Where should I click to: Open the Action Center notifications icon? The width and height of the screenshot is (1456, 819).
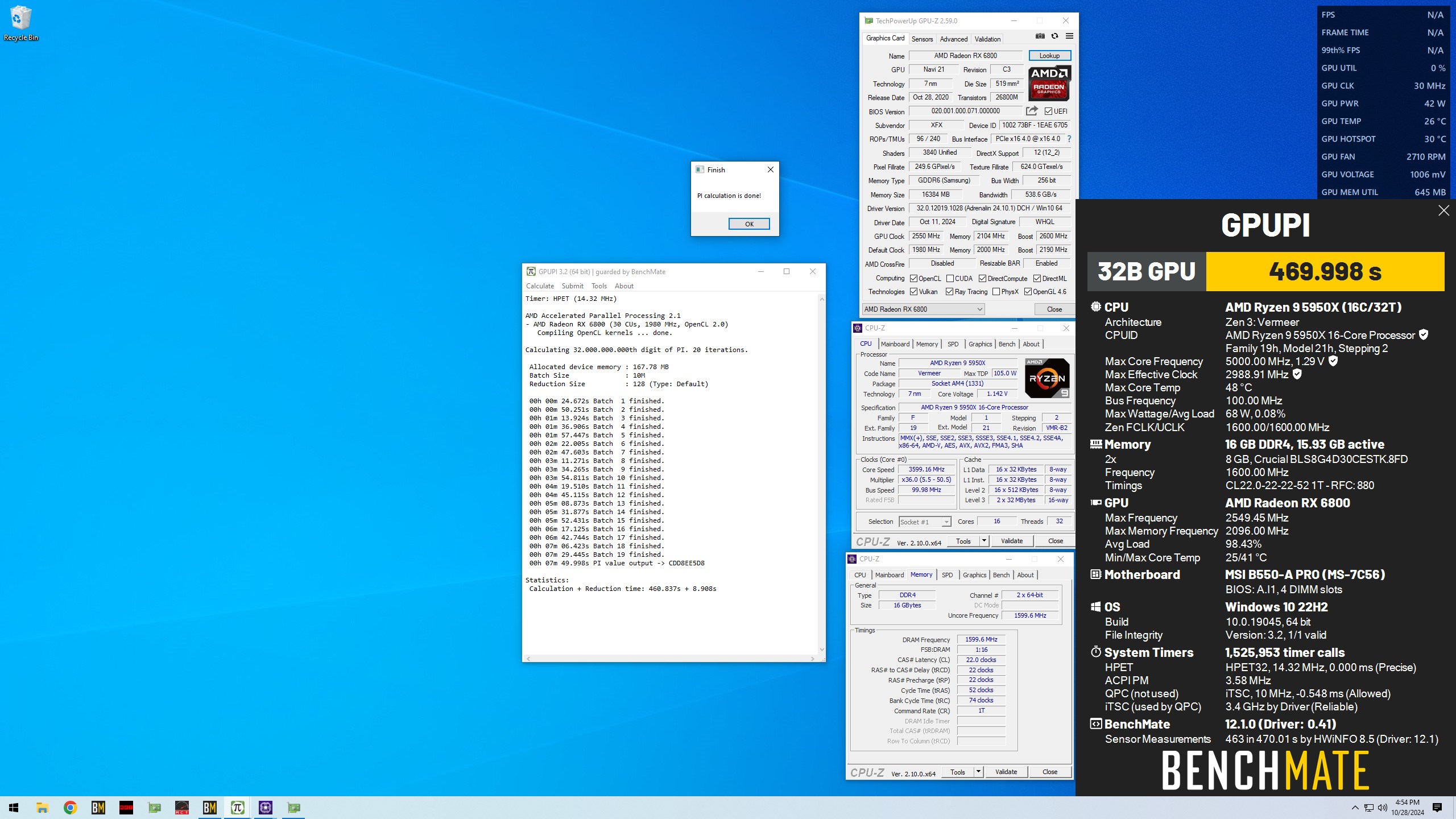tap(1437, 808)
